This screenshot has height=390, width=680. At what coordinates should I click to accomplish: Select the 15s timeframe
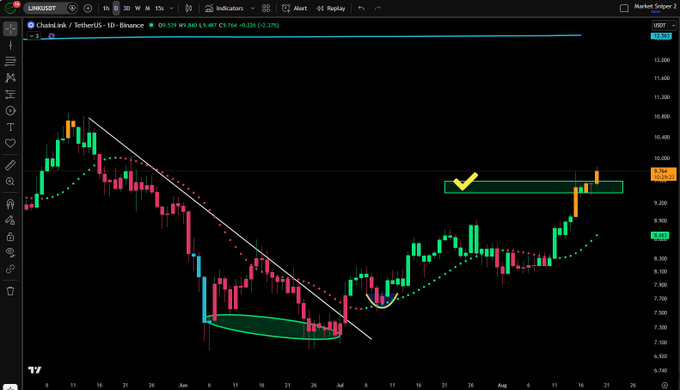[x=160, y=8]
